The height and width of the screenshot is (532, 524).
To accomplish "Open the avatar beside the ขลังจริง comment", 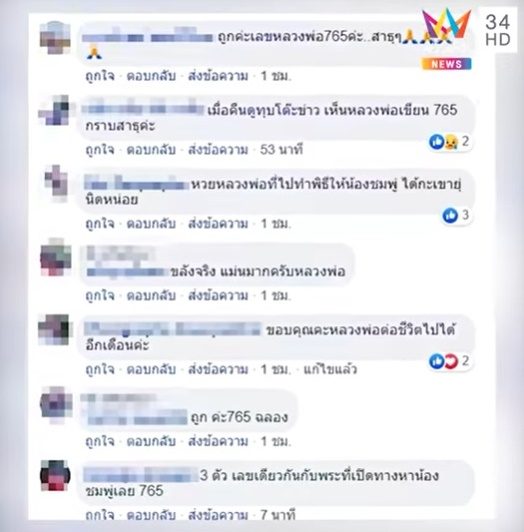I will coord(56,258).
